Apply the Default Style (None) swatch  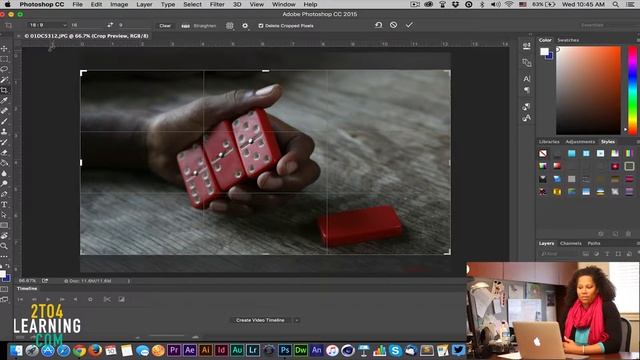point(542,153)
